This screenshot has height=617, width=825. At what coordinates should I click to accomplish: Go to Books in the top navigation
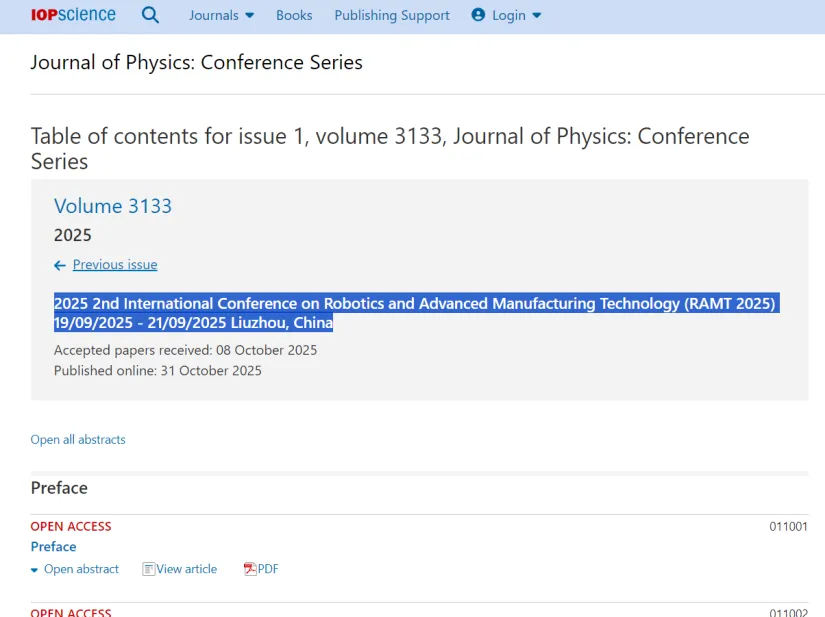(x=294, y=15)
